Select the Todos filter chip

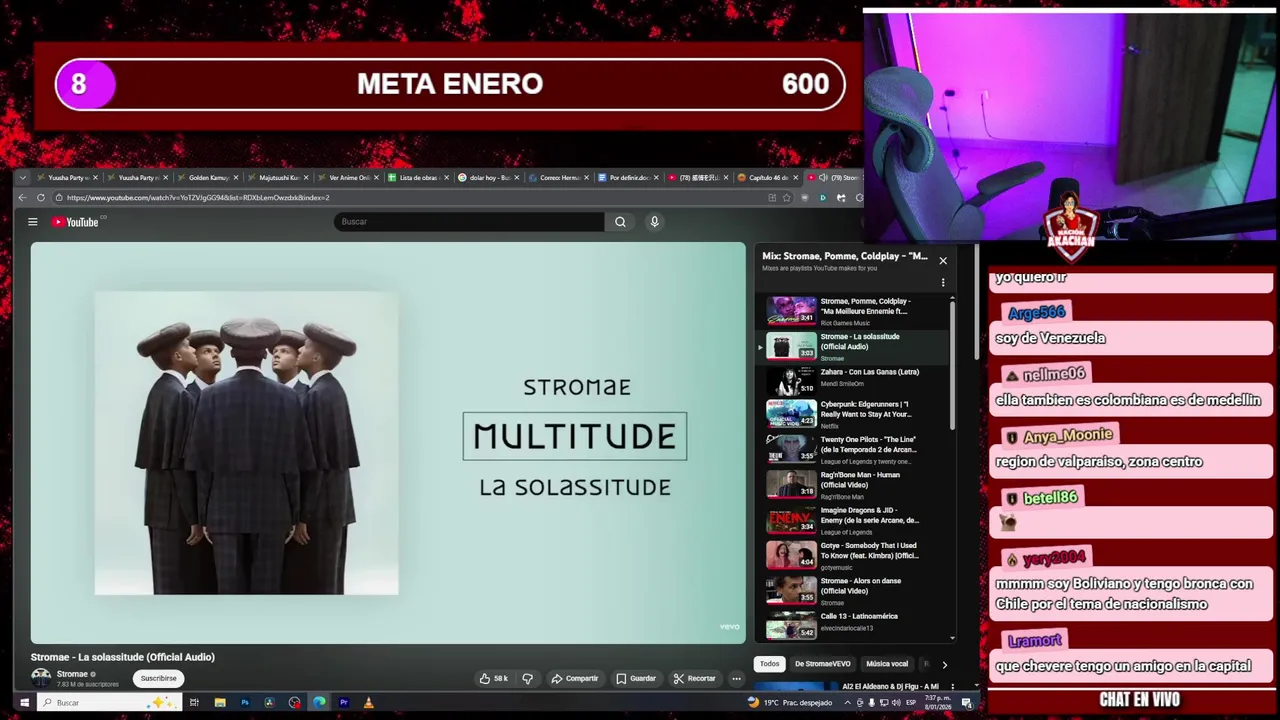[769, 664]
